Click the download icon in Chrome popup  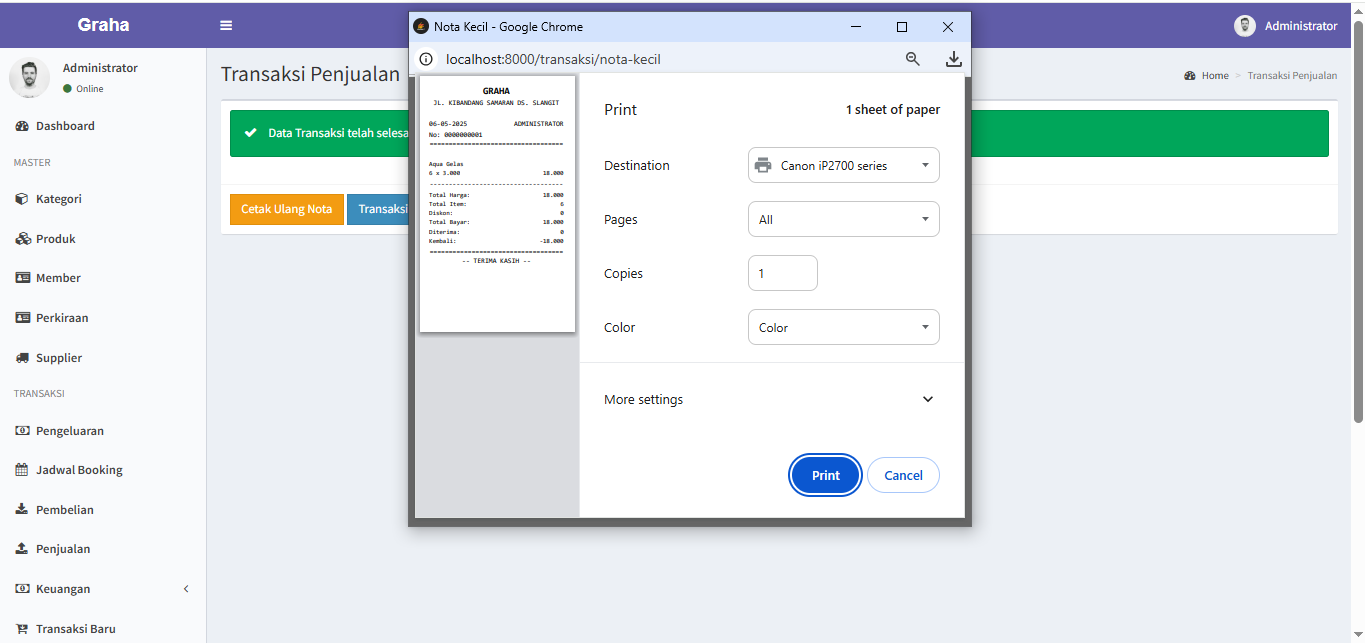[x=953, y=59]
